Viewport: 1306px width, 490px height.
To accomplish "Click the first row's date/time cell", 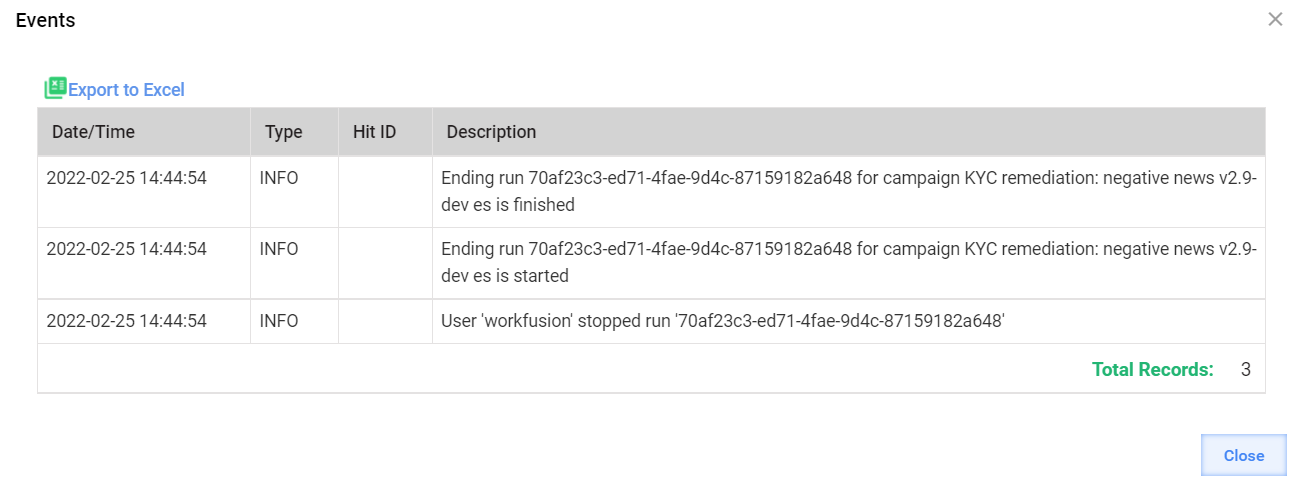I will pyautogui.click(x=144, y=192).
